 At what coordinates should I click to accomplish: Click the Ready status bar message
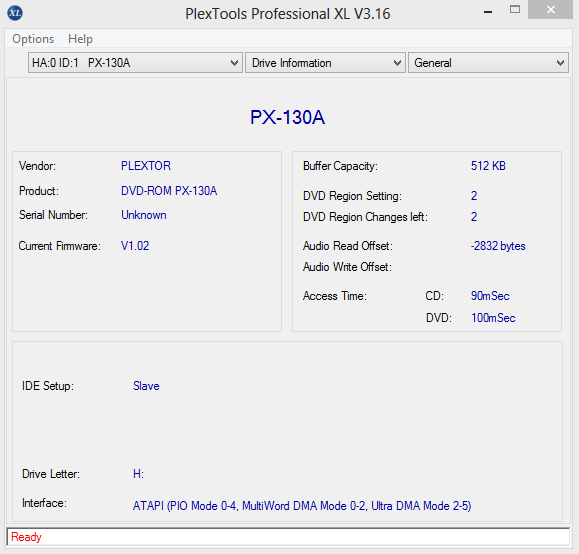tap(26, 537)
